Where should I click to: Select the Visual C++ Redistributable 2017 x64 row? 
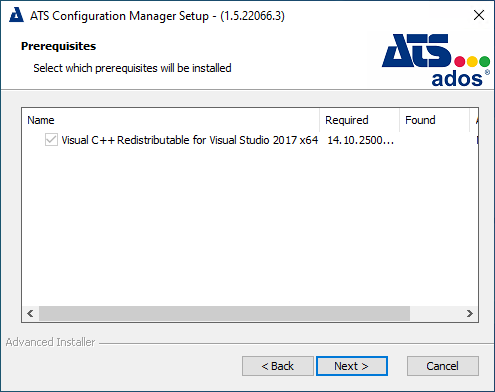(x=250, y=140)
